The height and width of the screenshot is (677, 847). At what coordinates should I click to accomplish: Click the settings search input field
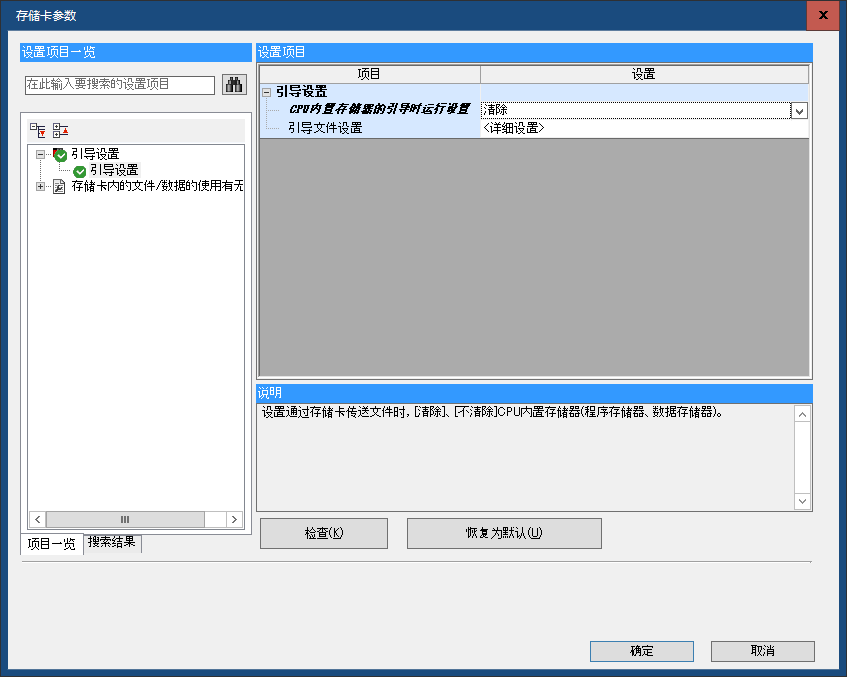(119, 85)
